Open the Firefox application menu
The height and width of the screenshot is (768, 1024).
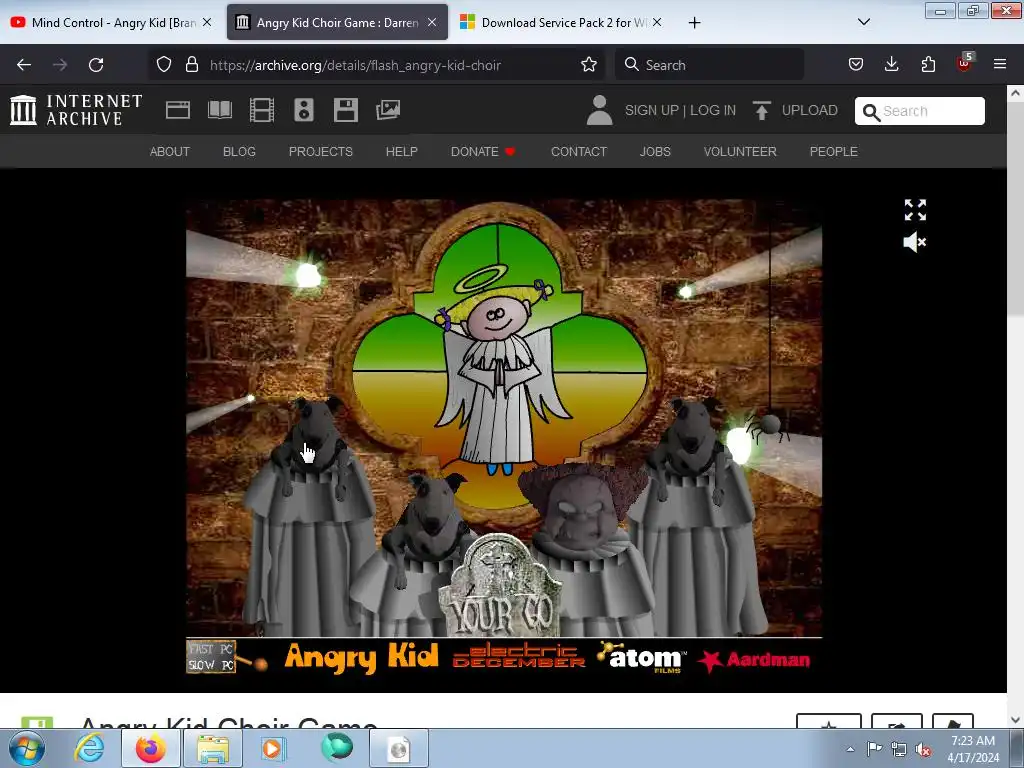tap(1000, 64)
